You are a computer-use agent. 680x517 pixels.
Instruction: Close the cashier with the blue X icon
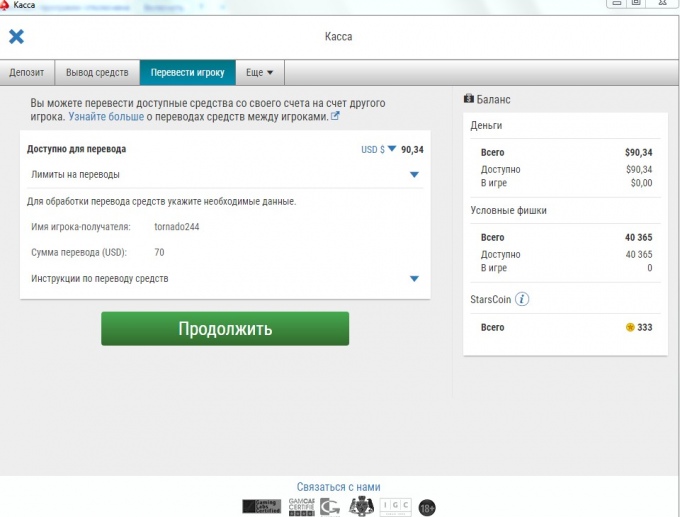(16, 37)
